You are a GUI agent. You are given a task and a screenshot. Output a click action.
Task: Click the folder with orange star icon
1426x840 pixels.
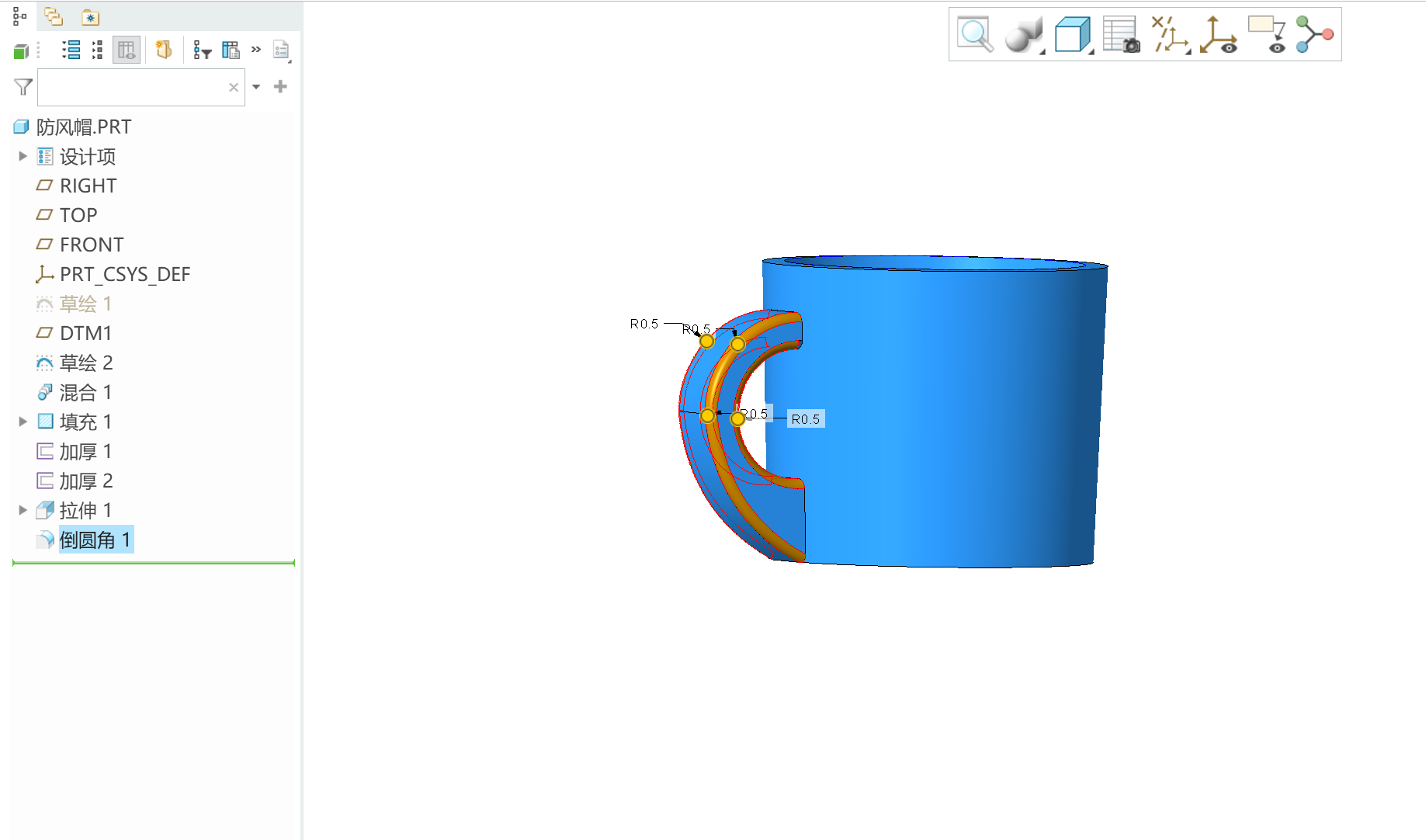163,50
